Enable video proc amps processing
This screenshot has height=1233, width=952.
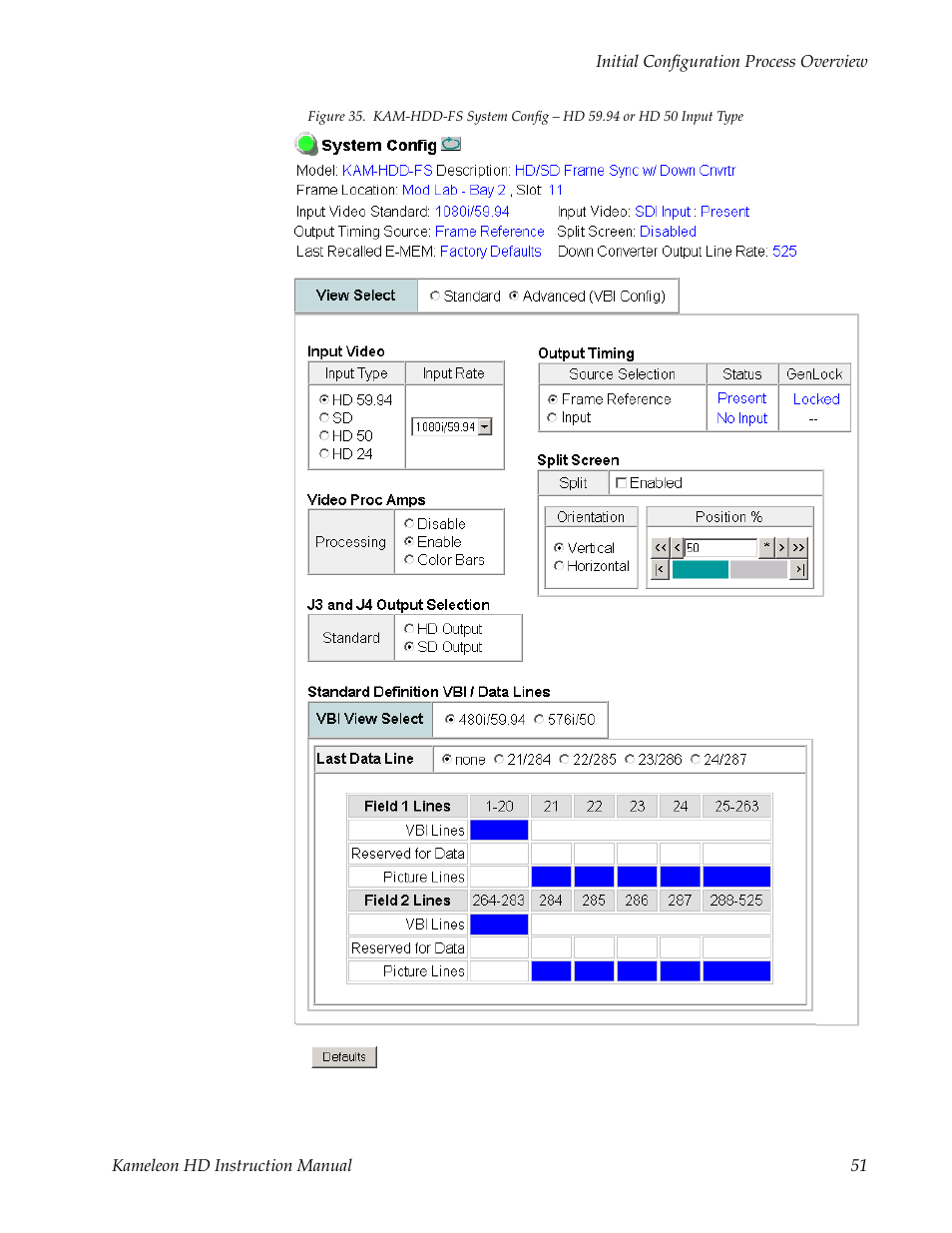[409, 541]
